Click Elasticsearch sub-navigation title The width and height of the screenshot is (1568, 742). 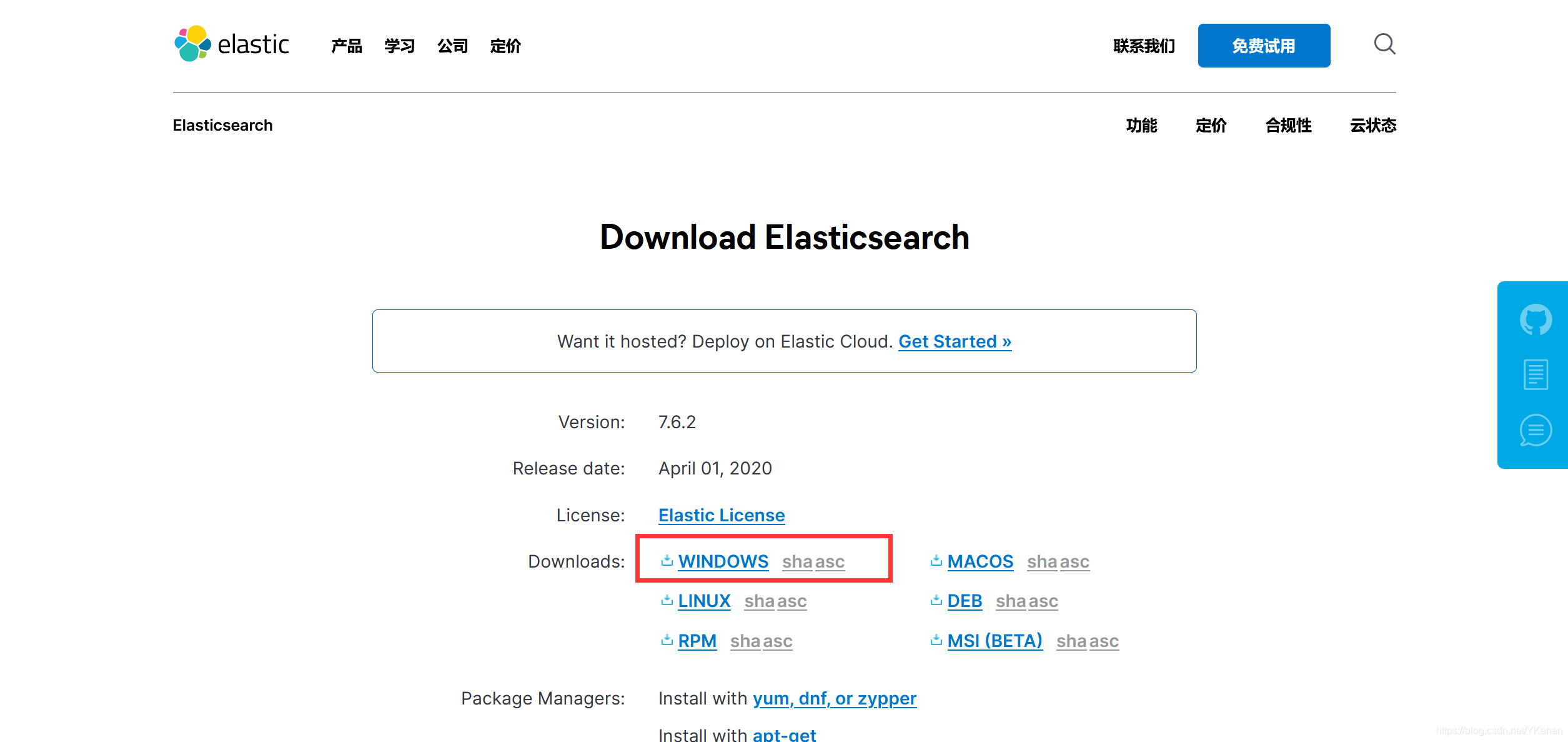223,125
